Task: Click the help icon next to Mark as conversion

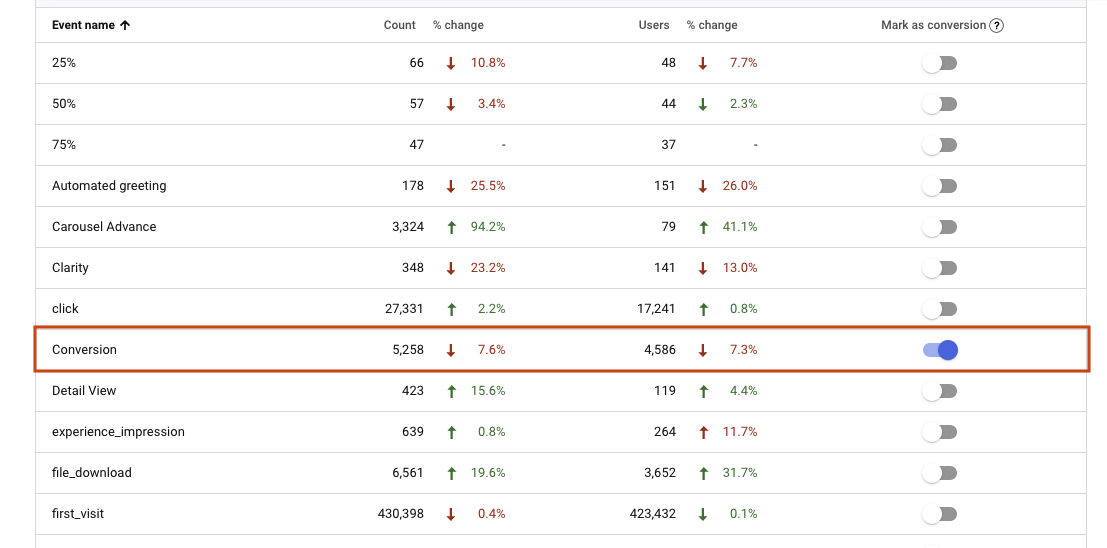Action: pyautogui.click(x=996, y=25)
